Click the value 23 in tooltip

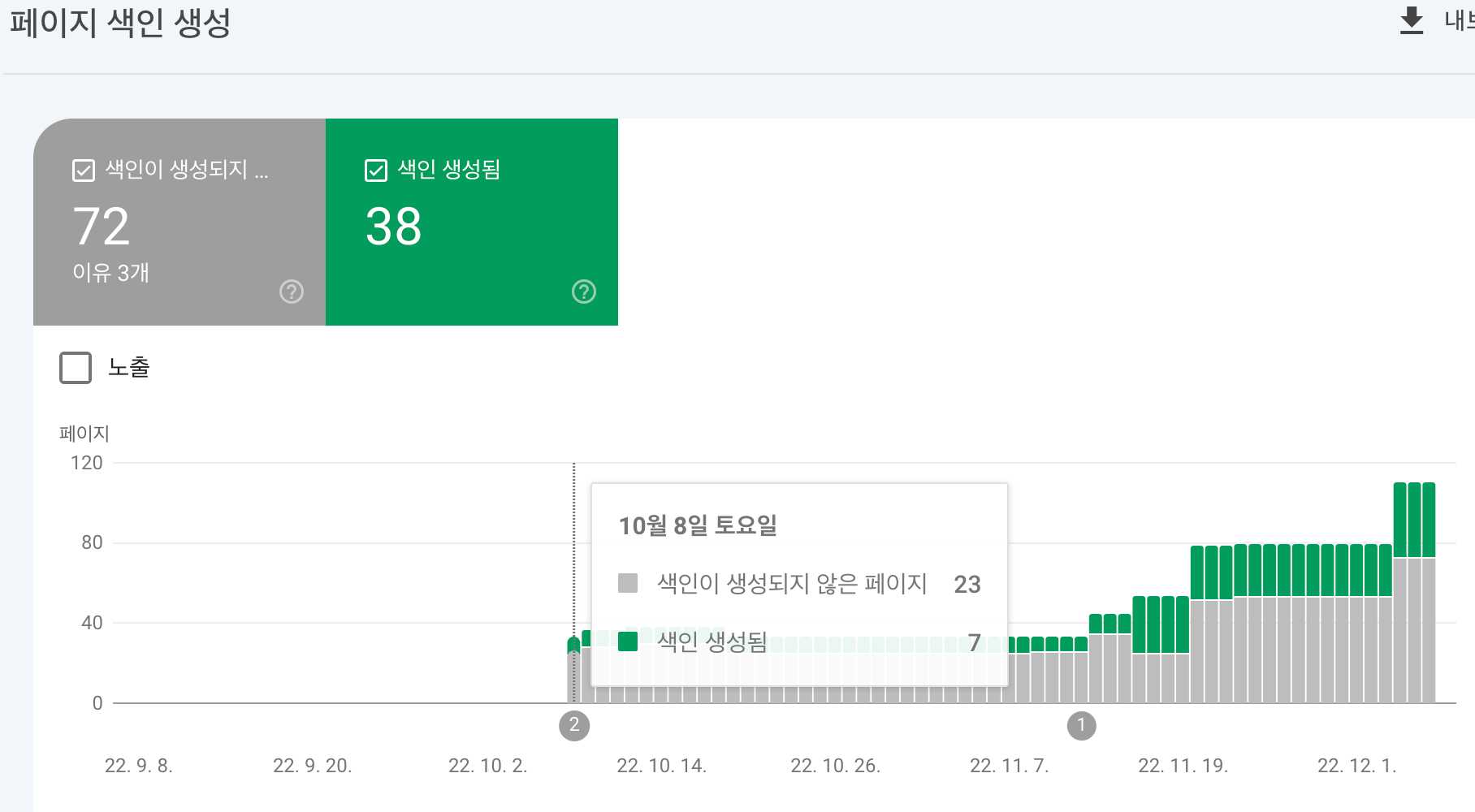pos(967,584)
